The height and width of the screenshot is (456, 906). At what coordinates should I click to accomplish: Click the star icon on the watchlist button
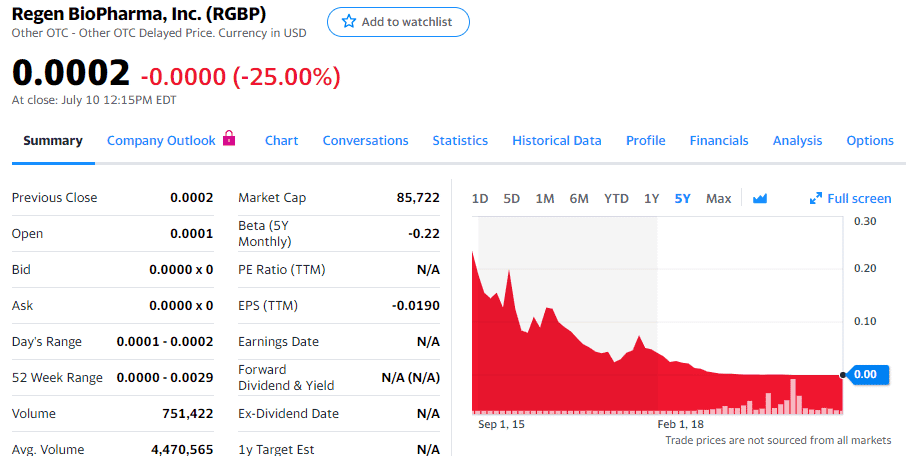coord(349,21)
